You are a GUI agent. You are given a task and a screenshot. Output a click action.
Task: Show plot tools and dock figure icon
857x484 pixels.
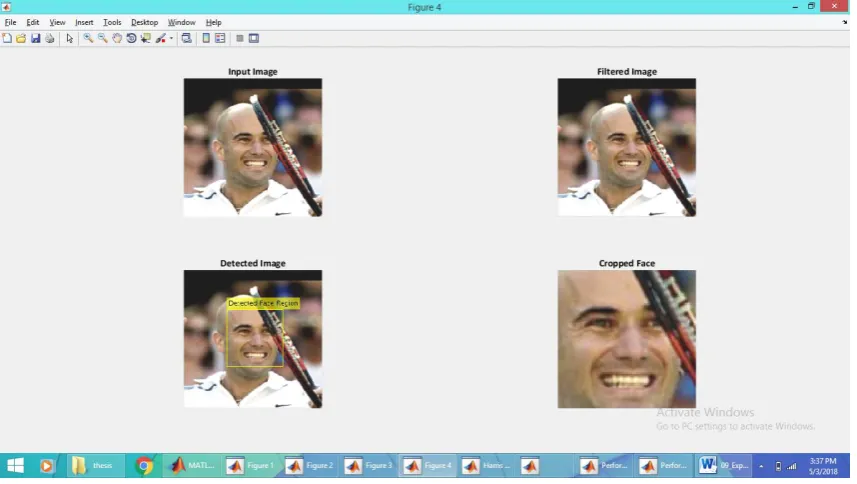254,38
